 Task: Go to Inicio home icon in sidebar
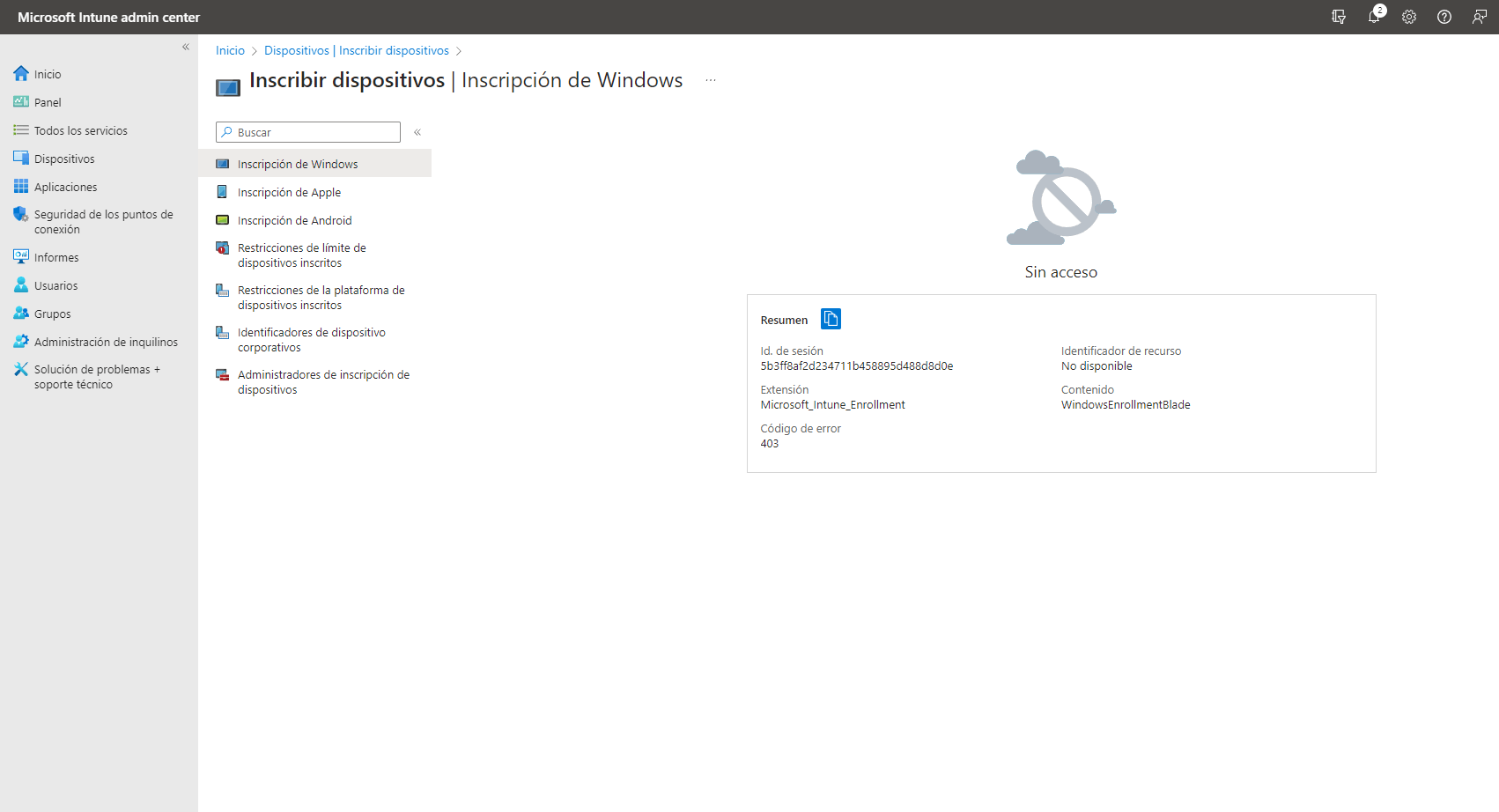[x=21, y=74]
